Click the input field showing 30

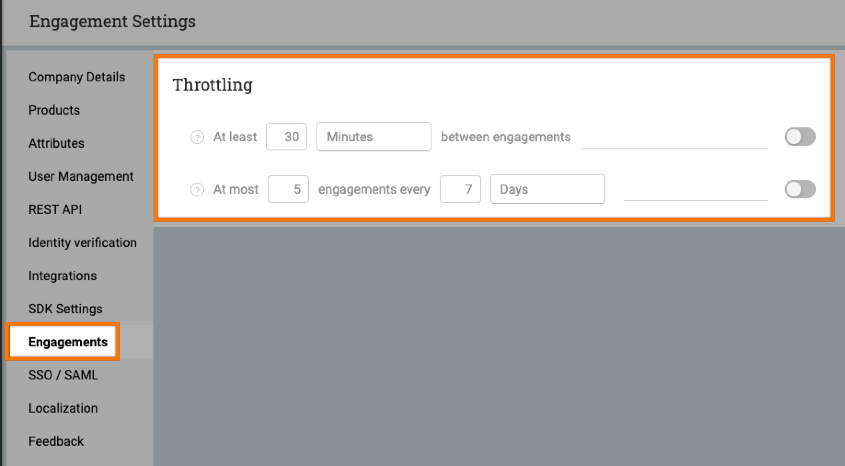point(286,137)
